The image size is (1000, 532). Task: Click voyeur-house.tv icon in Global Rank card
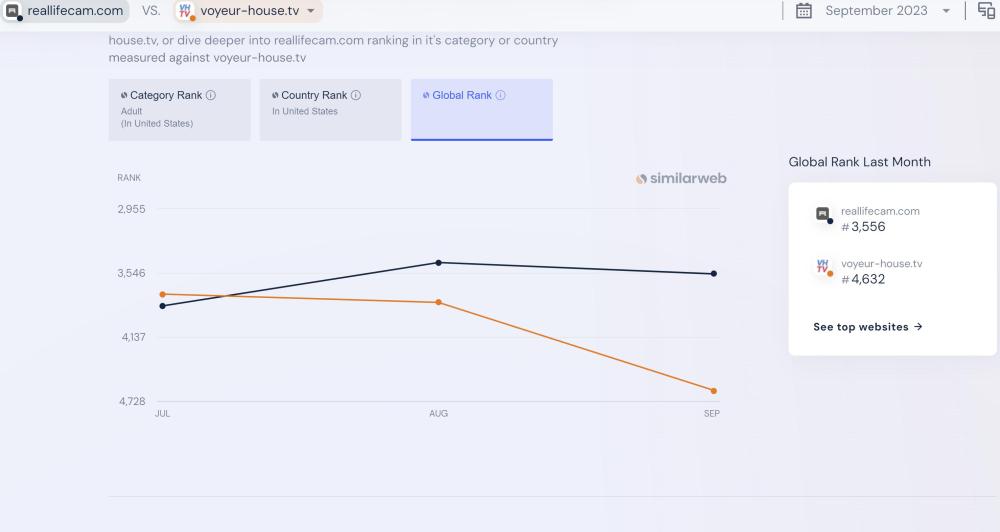click(823, 266)
